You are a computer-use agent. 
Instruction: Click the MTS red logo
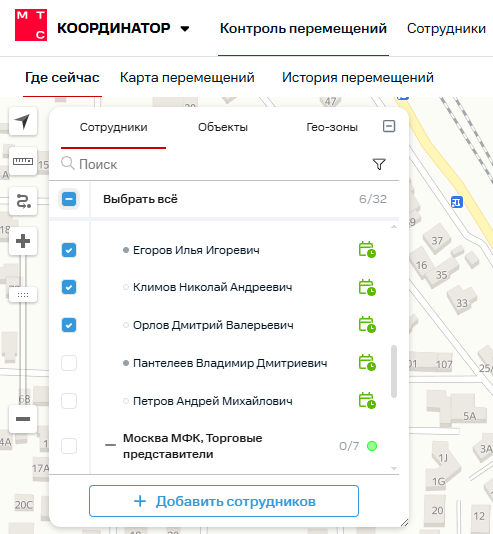click(31, 25)
